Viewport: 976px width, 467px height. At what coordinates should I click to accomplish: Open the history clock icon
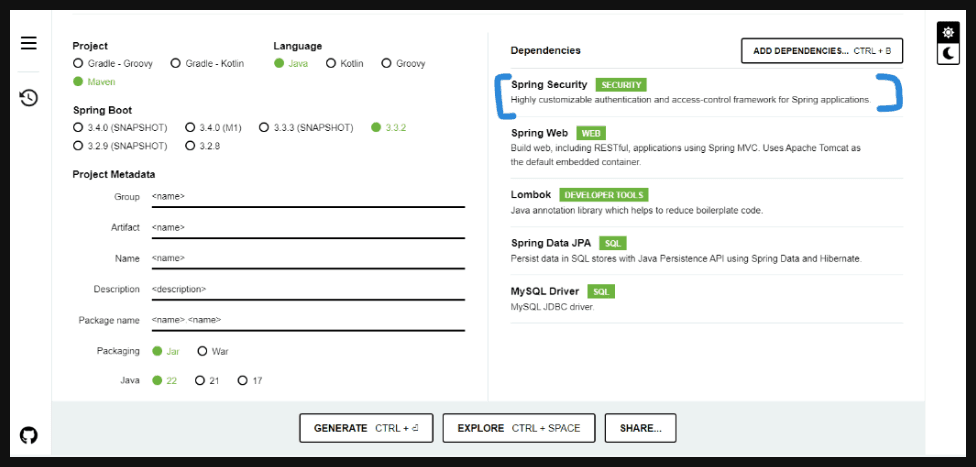[x=29, y=98]
